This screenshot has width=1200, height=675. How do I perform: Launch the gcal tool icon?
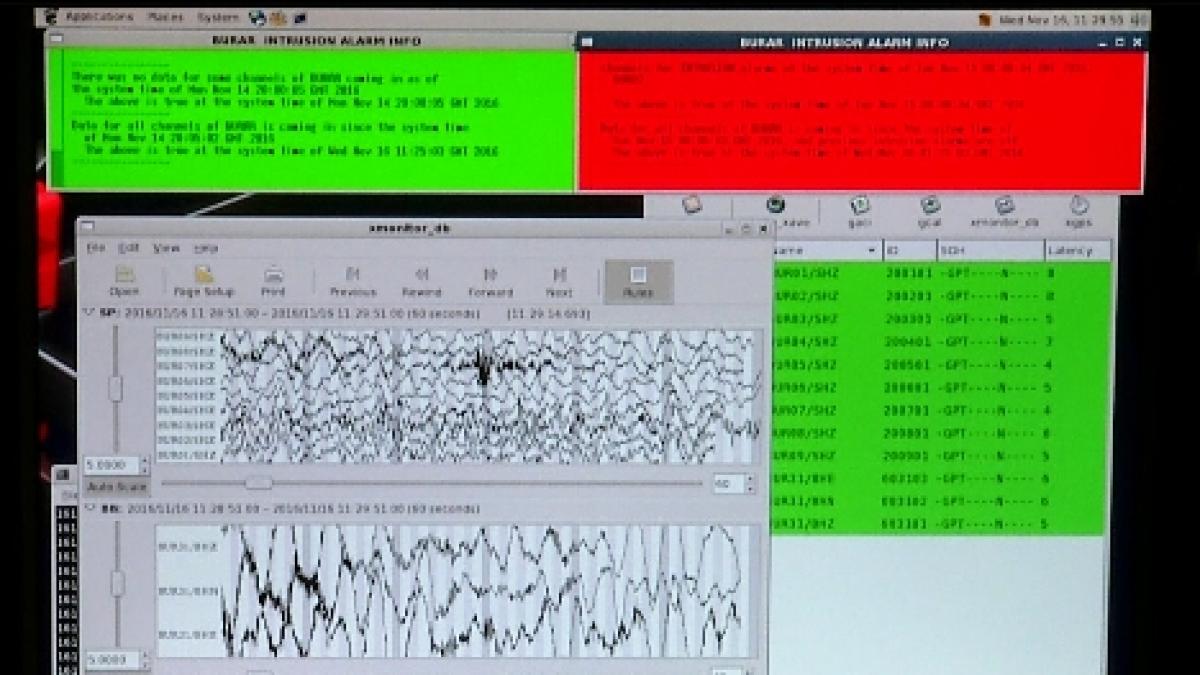(930, 210)
